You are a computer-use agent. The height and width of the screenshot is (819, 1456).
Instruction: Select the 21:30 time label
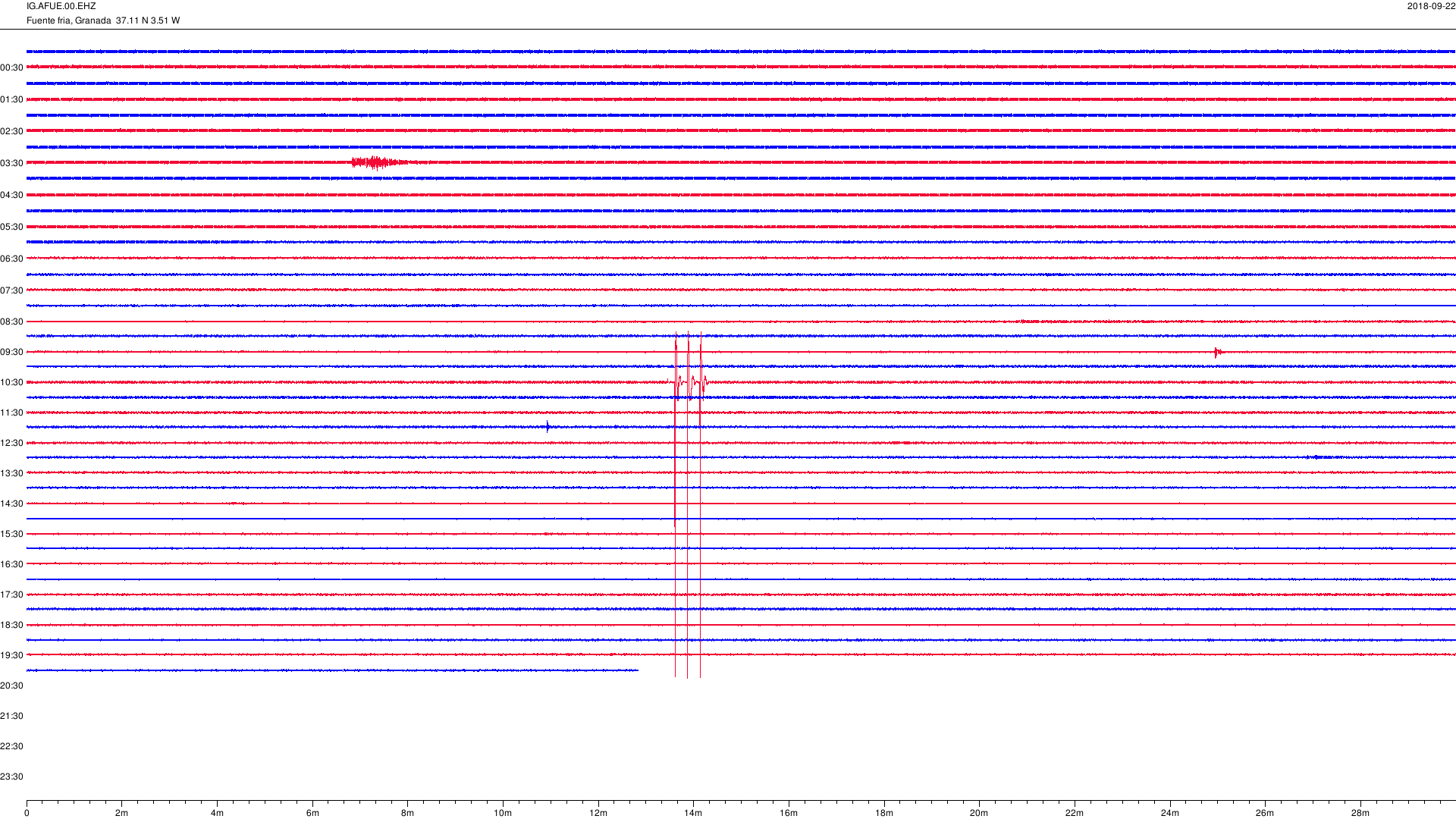pyautogui.click(x=11, y=716)
